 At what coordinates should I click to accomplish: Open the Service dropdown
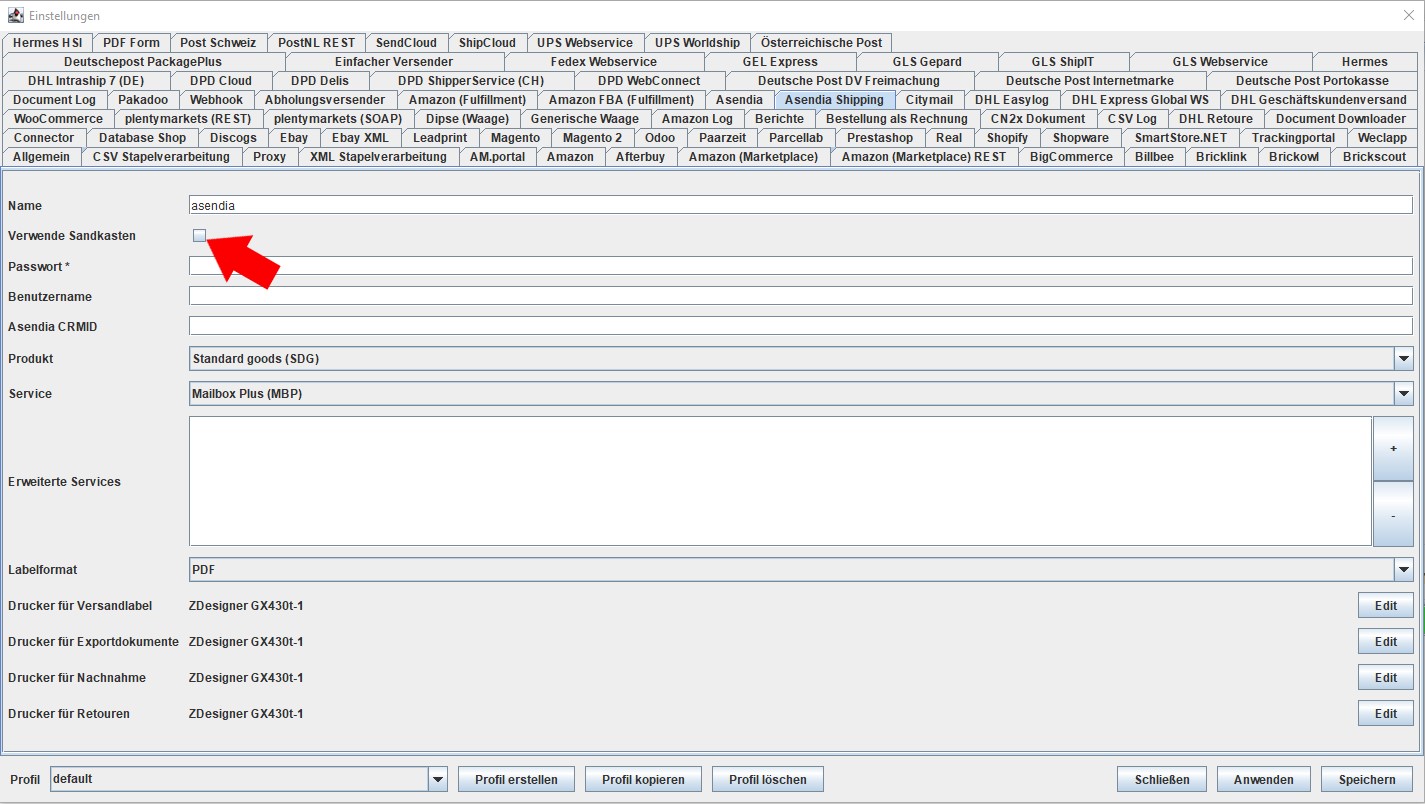(1404, 394)
